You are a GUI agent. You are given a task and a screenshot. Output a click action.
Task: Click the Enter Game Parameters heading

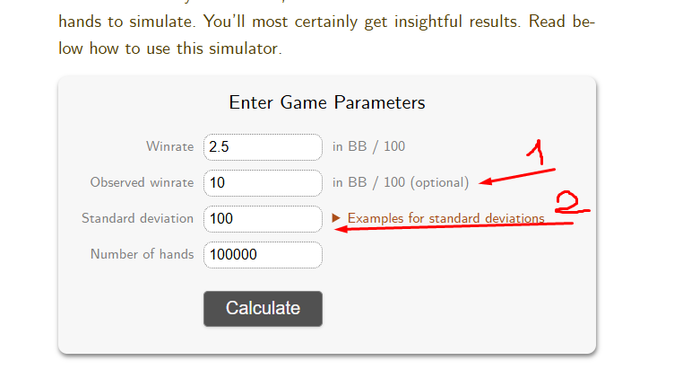tap(327, 103)
